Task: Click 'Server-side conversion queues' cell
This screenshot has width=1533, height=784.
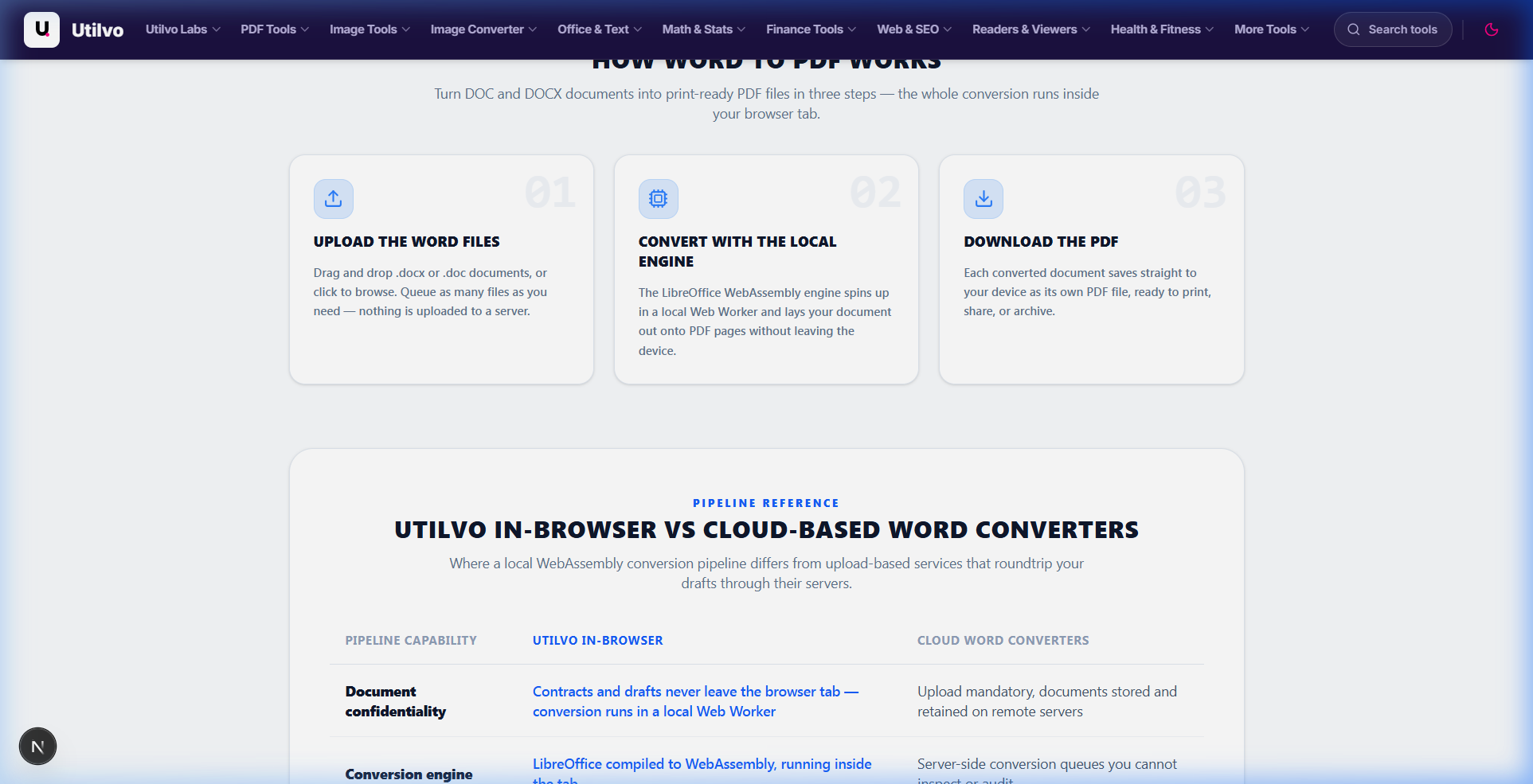Action: 1047,770
